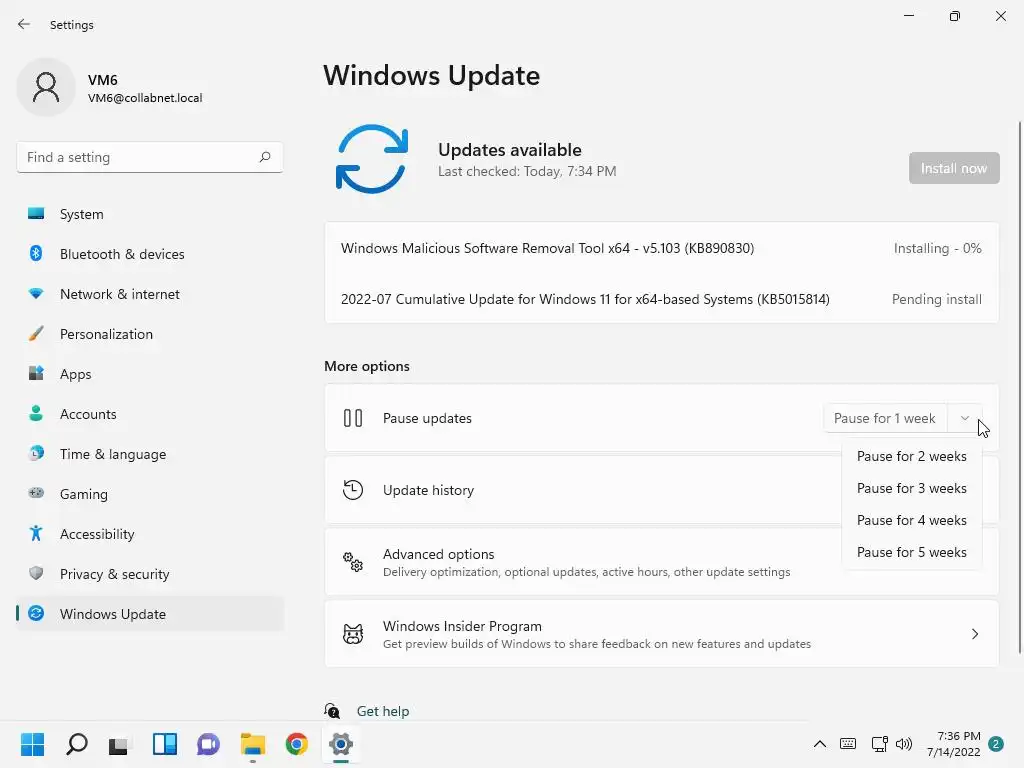The image size is (1024, 768).
Task: Open the VM6 user account avatar
Action: pyautogui.click(x=46, y=87)
